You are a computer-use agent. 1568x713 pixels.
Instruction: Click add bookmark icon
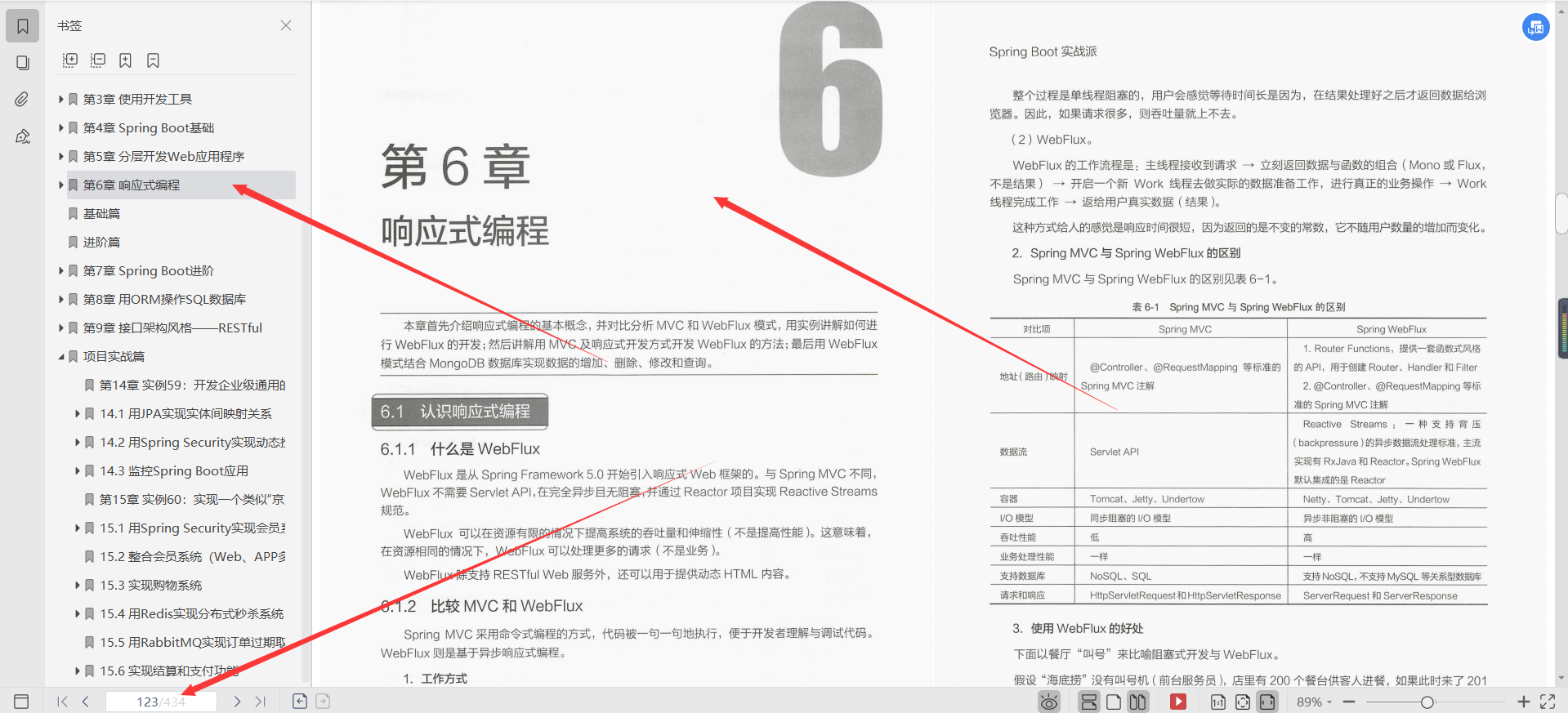tap(125, 60)
